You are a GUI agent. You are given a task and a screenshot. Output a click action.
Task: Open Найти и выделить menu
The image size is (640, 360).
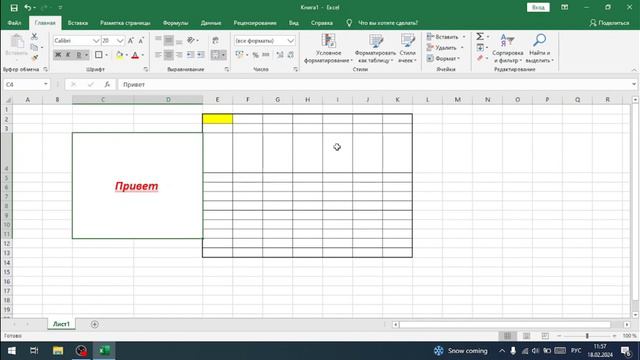pyautogui.click(x=539, y=48)
